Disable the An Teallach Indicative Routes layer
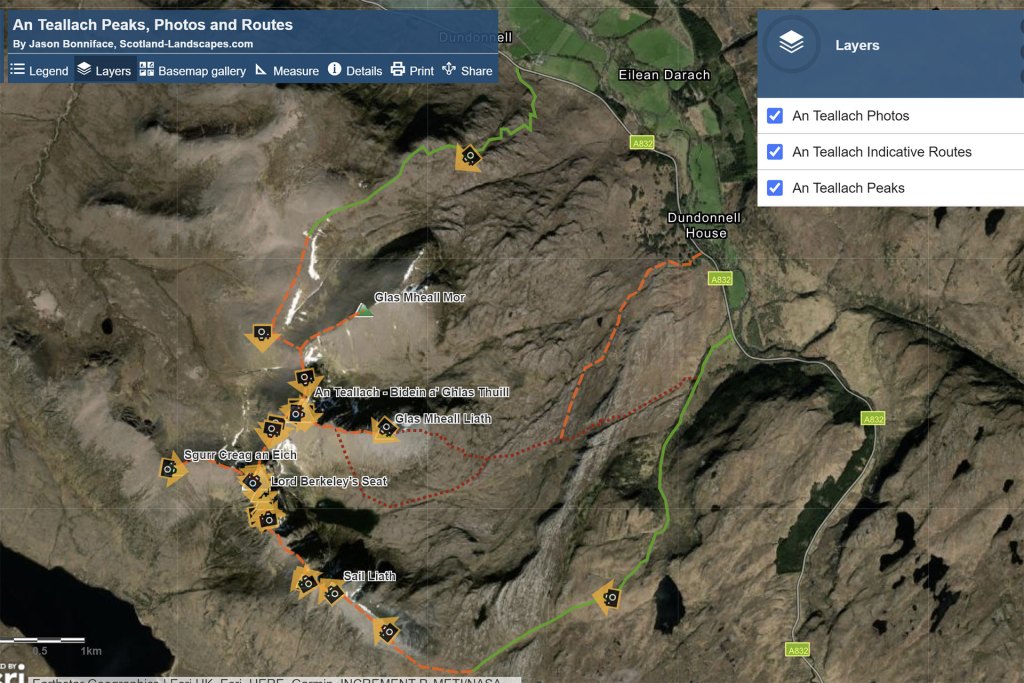 (x=774, y=151)
